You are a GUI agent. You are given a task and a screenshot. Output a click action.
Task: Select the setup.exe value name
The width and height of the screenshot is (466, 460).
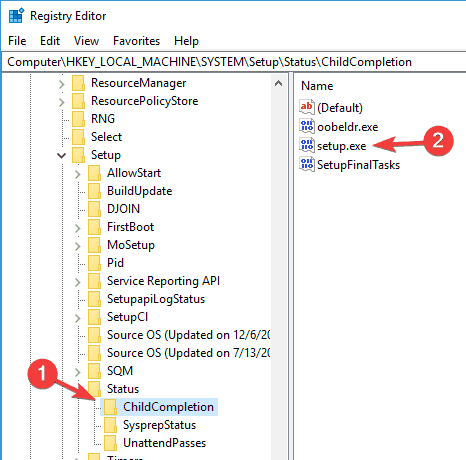click(341, 146)
